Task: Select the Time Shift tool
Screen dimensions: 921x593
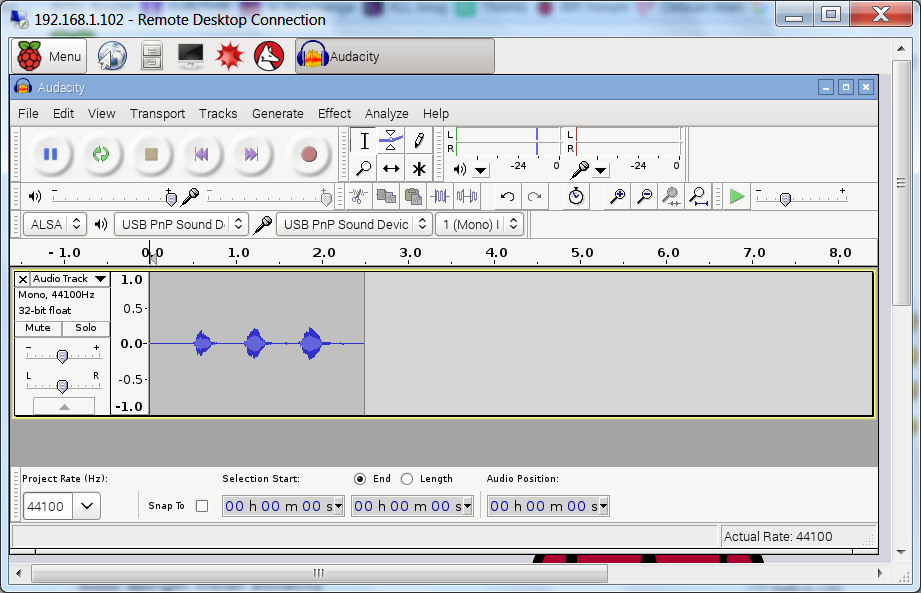Action: (392, 168)
